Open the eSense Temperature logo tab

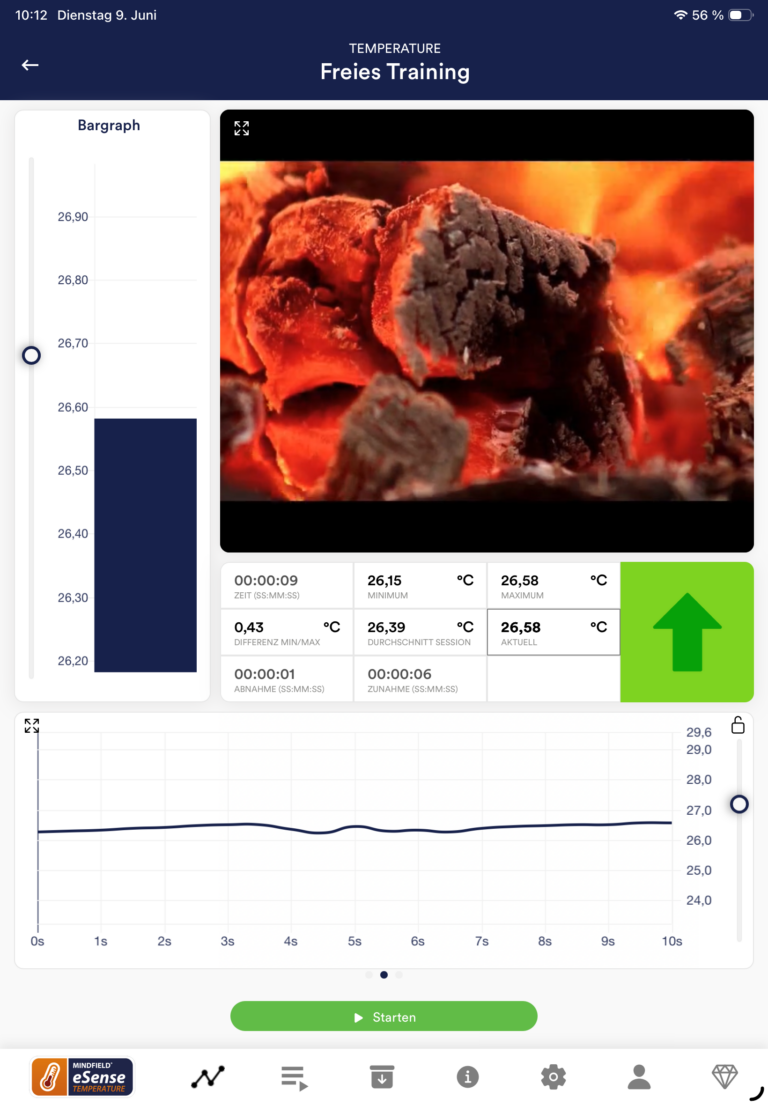(82, 1077)
